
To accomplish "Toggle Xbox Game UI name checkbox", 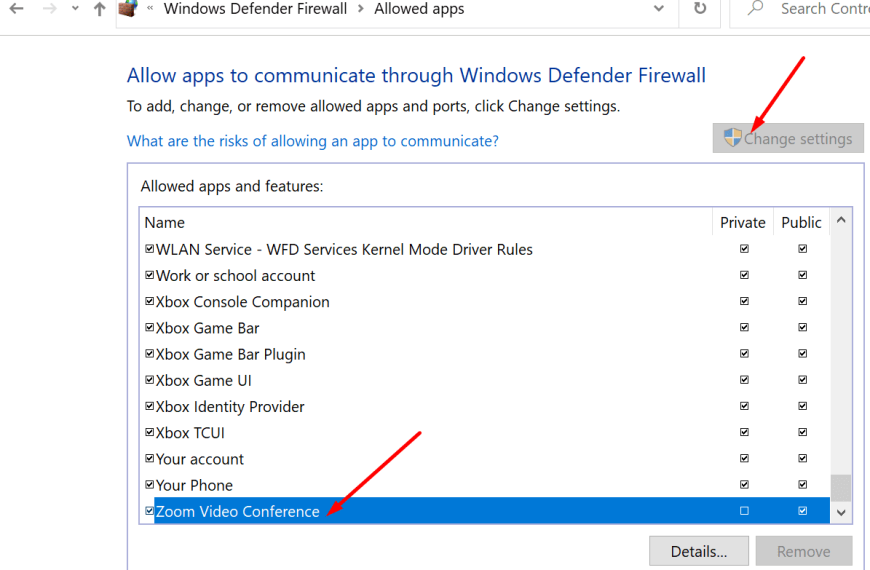I will point(149,380).
